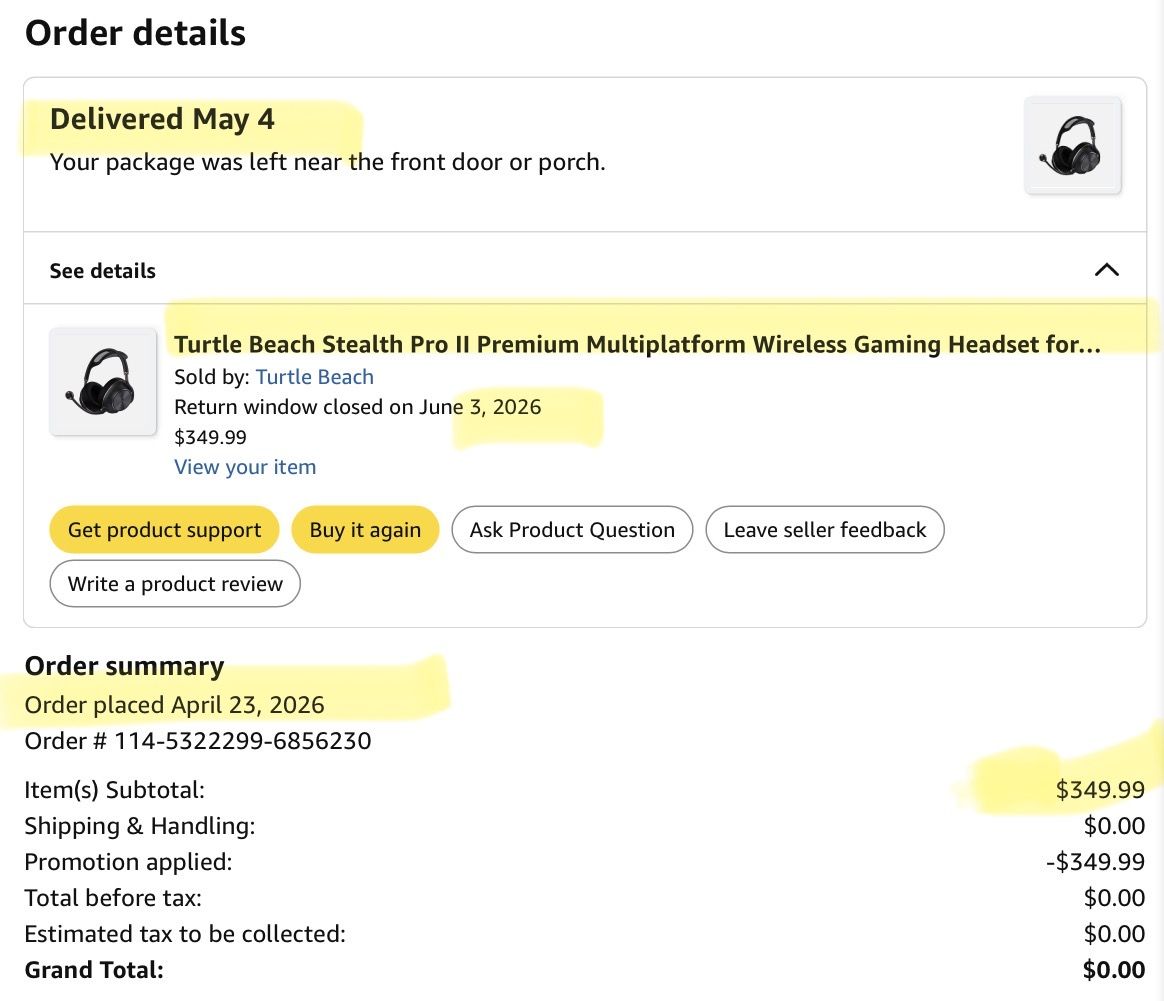Open Write a product review

click(175, 584)
